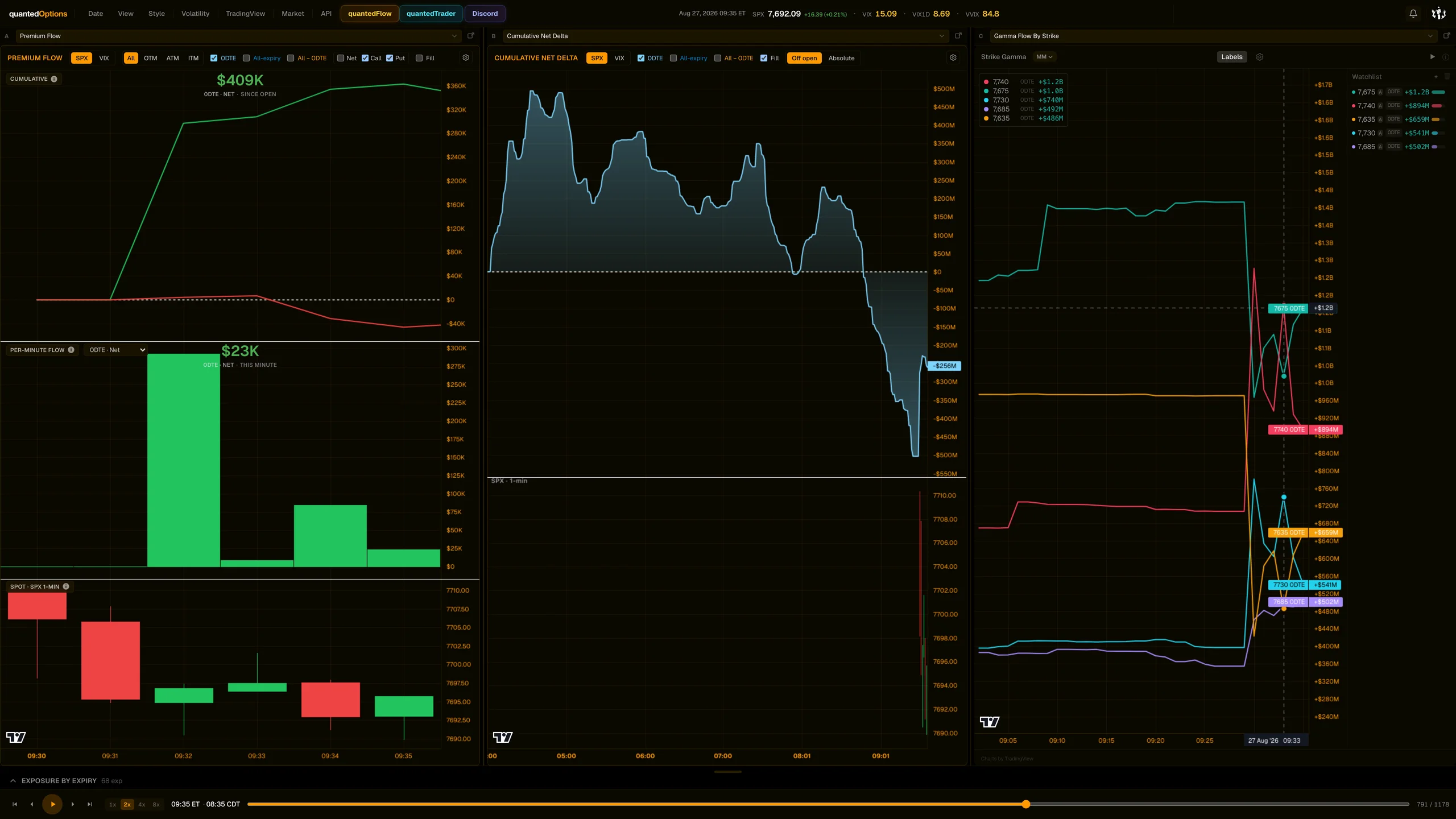Open Gamma Flow By Strike settings gear
Viewport: 1456px width, 819px height.
point(1260,57)
